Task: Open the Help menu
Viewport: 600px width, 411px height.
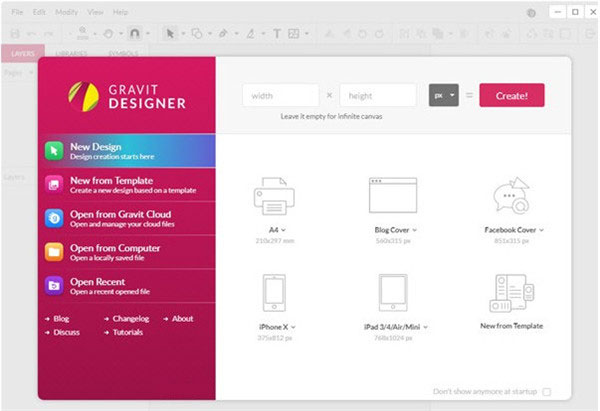Action: point(120,12)
